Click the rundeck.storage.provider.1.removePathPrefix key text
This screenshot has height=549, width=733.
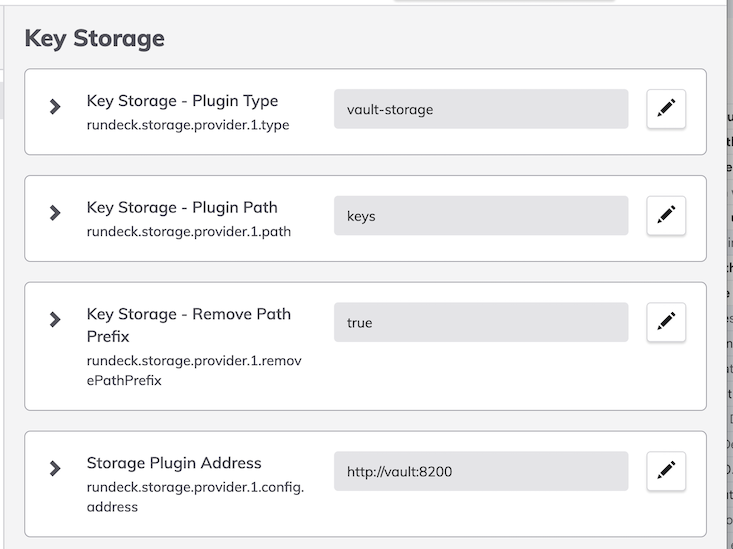tap(194, 370)
